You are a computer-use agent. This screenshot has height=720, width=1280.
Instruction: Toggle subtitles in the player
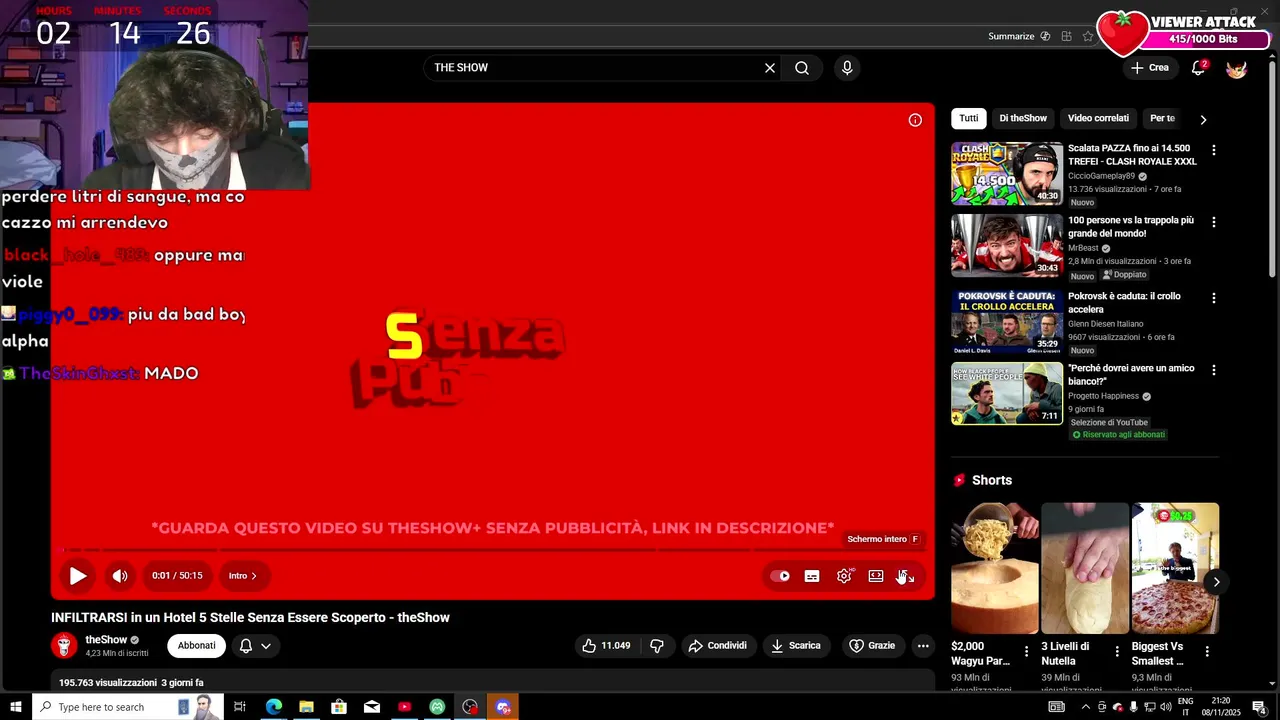[x=812, y=576]
